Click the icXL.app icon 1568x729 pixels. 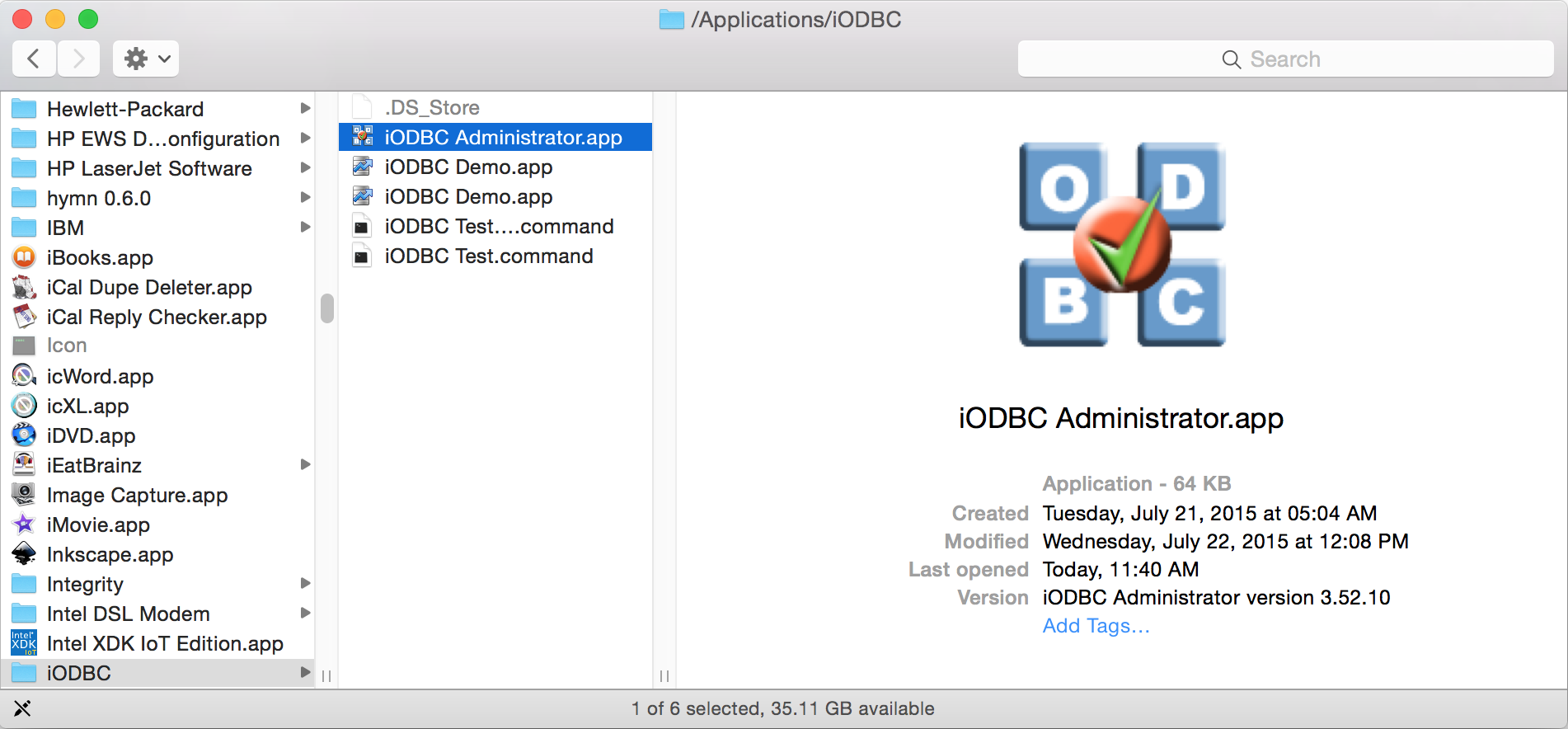(24, 406)
